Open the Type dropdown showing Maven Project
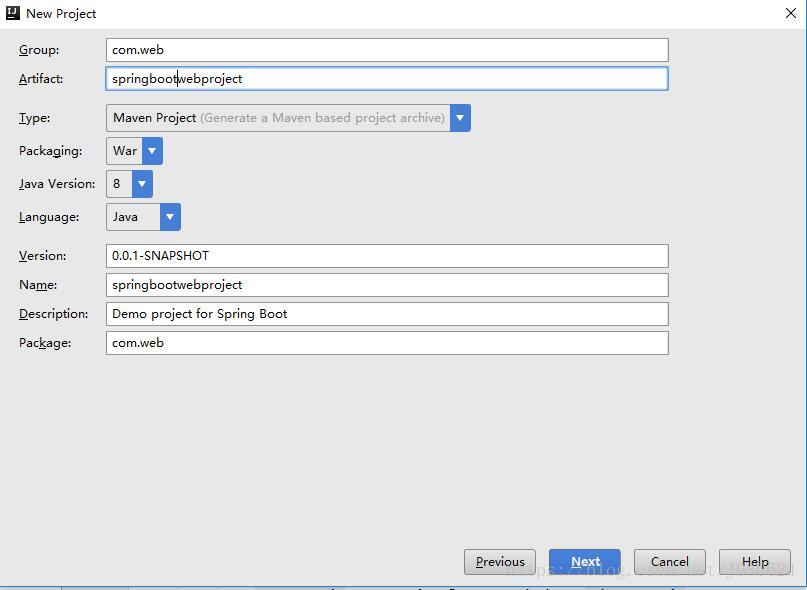 (288, 118)
